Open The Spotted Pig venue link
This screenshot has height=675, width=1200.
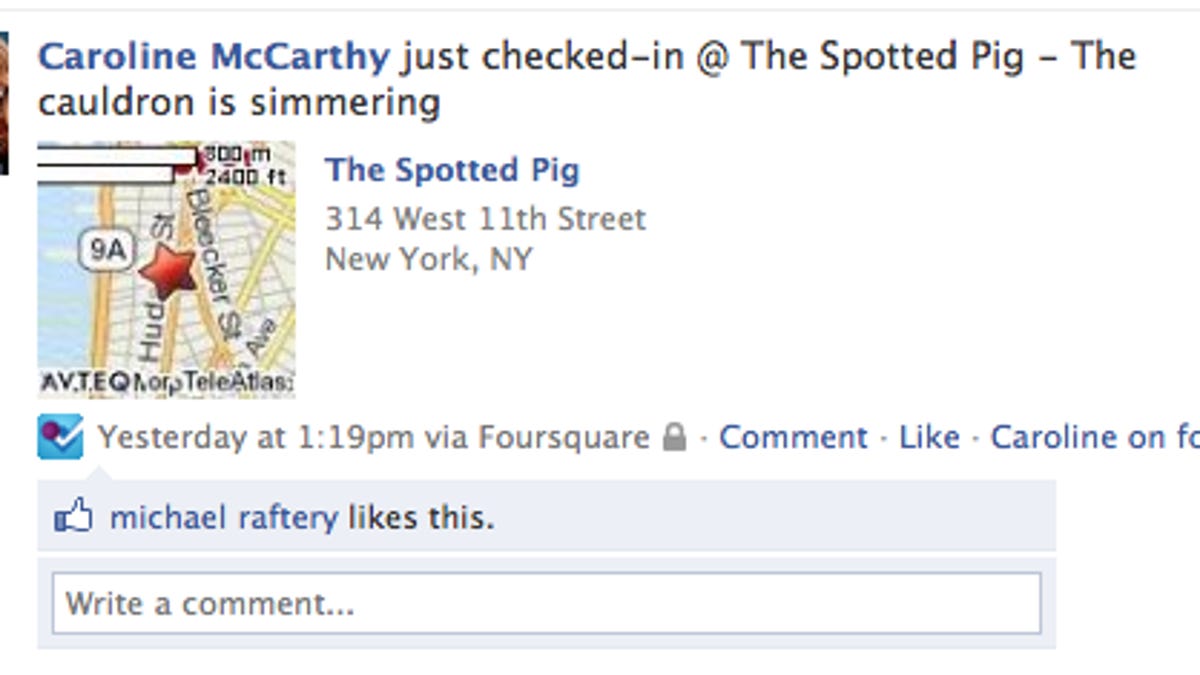click(x=452, y=170)
